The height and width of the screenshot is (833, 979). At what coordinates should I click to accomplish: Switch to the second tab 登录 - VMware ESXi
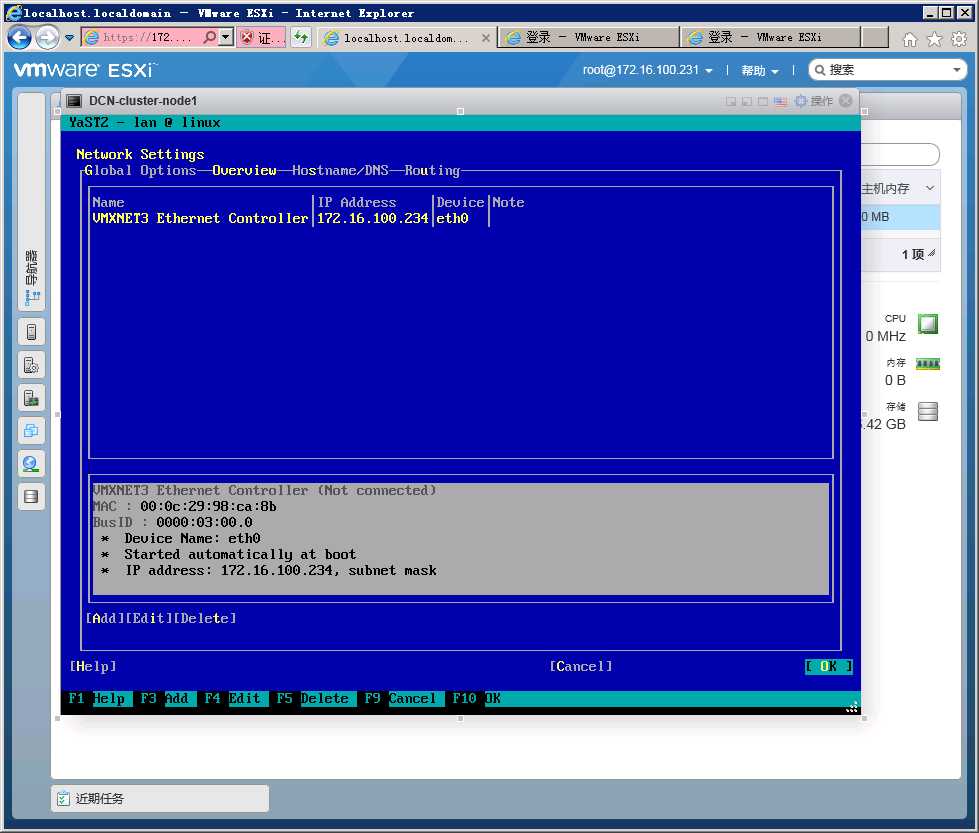589,37
